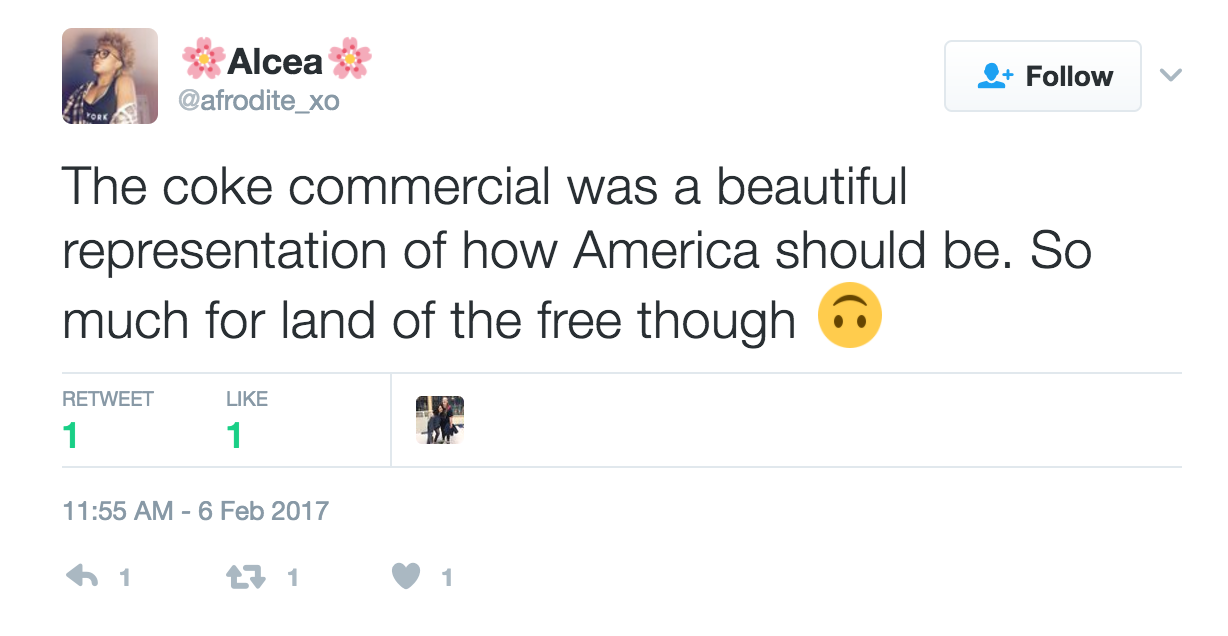
Task: Click the cherry blossom emoji after Alcea
Action: [351, 60]
